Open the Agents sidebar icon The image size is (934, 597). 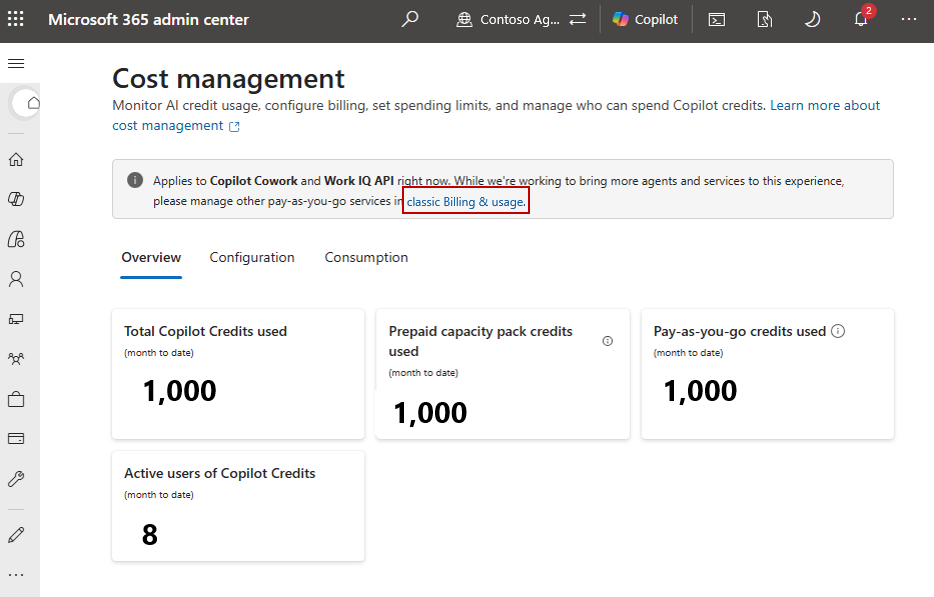pyautogui.click(x=16, y=239)
